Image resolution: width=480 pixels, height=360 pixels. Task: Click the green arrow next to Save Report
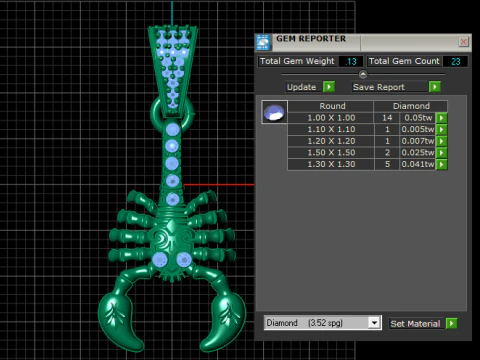pos(435,87)
